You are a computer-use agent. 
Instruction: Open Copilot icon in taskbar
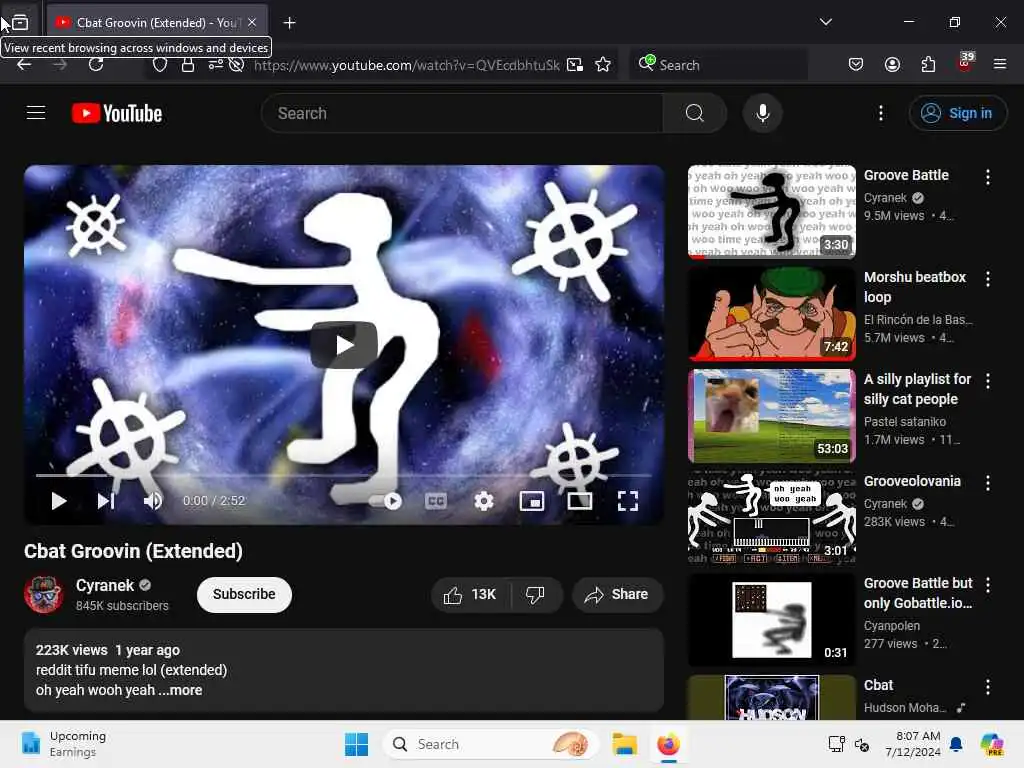[992, 744]
